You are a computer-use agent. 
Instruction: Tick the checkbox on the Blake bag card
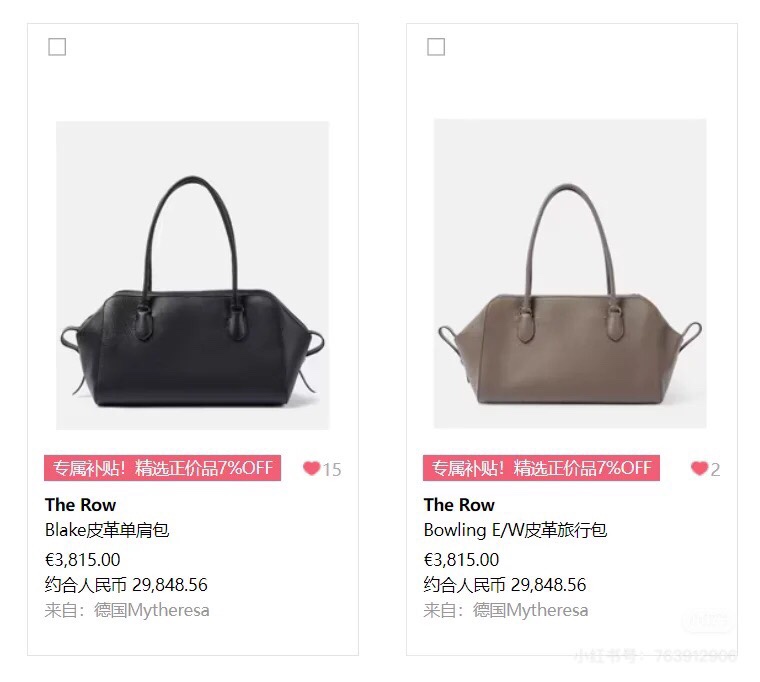click(x=57, y=47)
